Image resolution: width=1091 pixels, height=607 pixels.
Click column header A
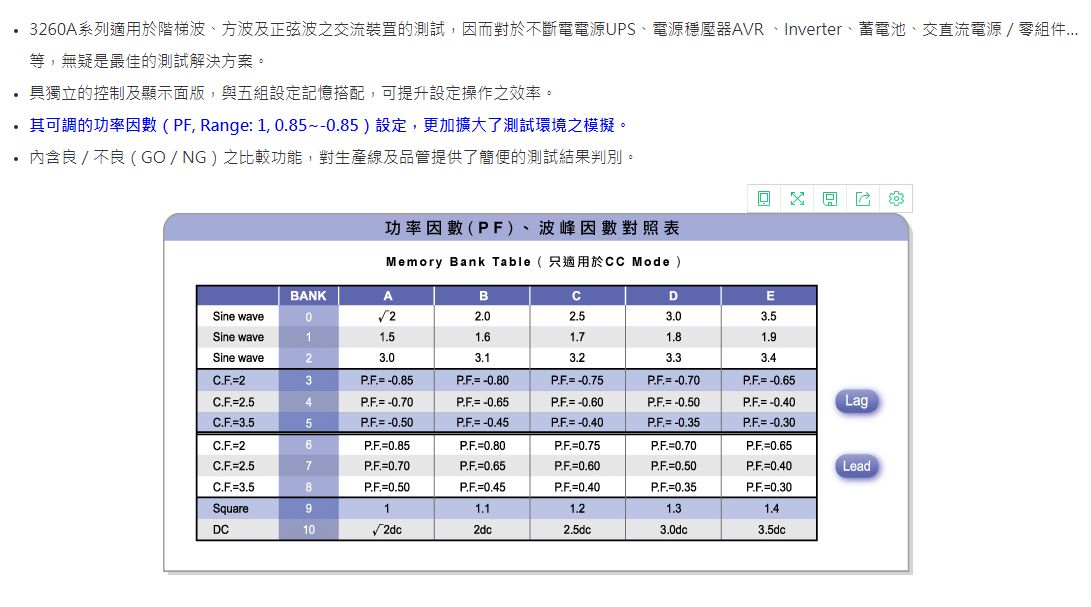tap(388, 296)
